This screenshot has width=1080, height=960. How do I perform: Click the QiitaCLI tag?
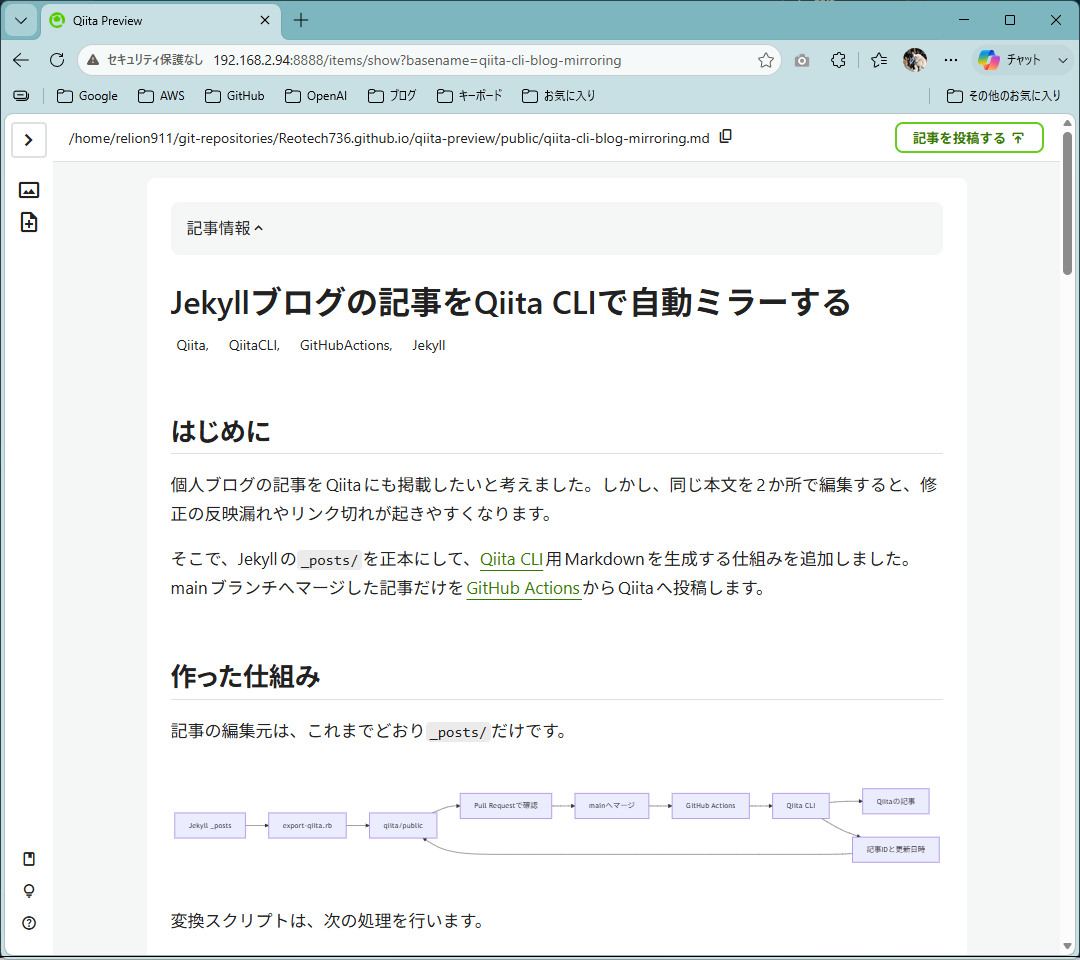pos(254,346)
